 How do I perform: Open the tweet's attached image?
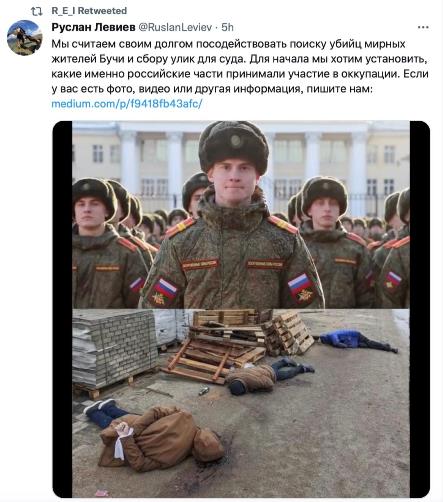[241, 309]
